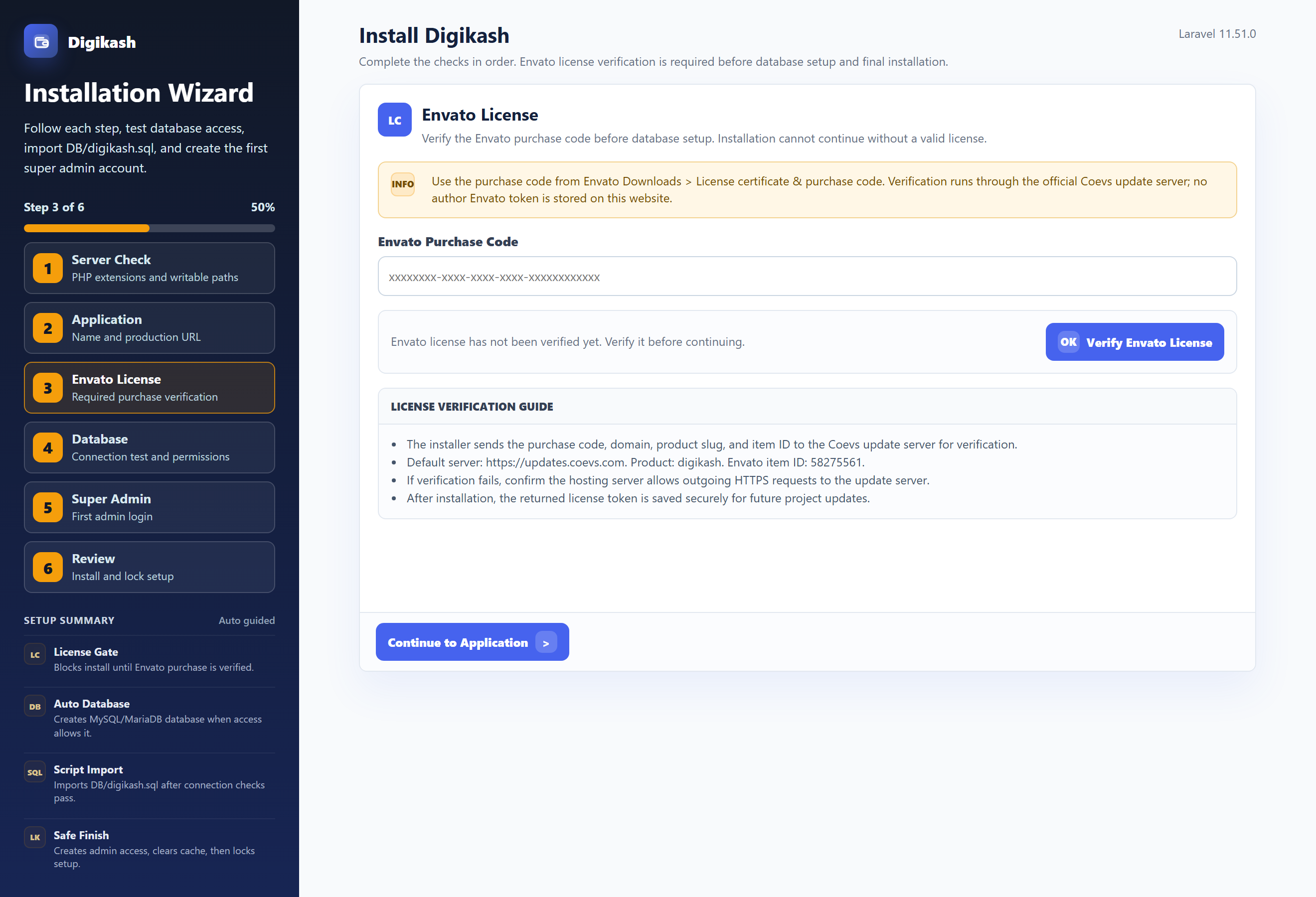Click step number 4 badge
Viewport: 1316px width, 897px height.
(x=47, y=448)
